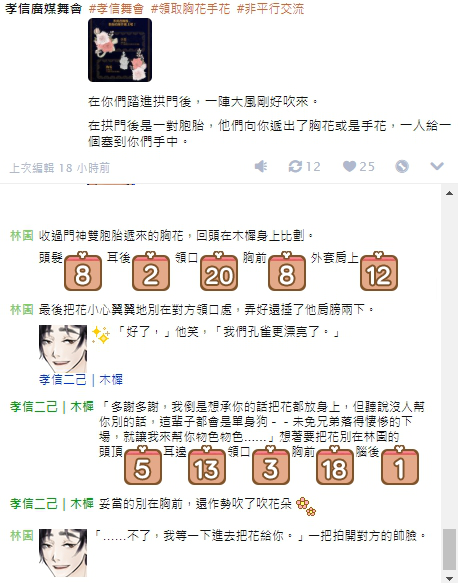Open the #領取胸花手花 hashtag
The image size is (458, 583).
click(x=190, y=9)
